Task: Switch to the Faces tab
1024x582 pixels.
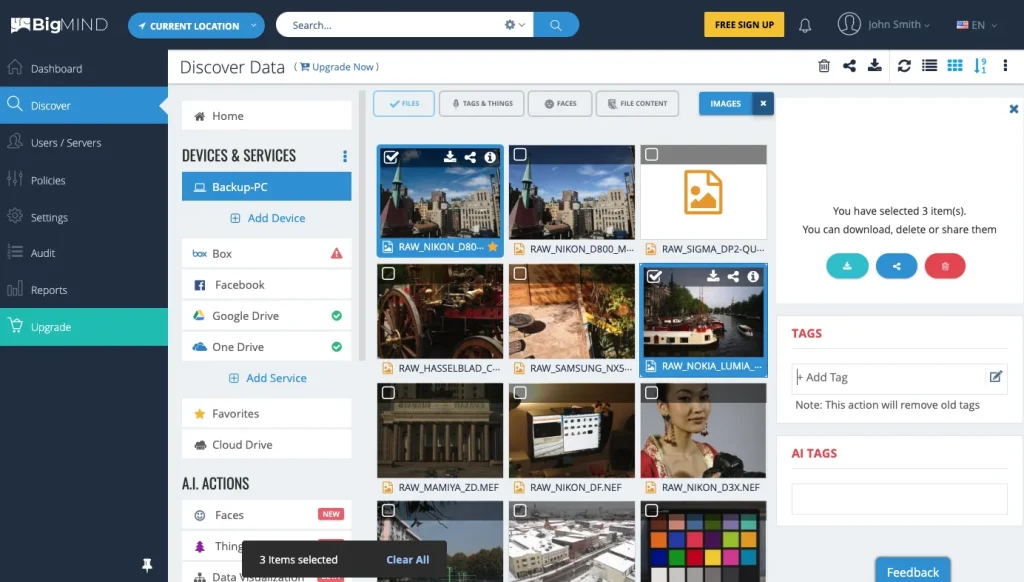Action: tap(560, 103)
